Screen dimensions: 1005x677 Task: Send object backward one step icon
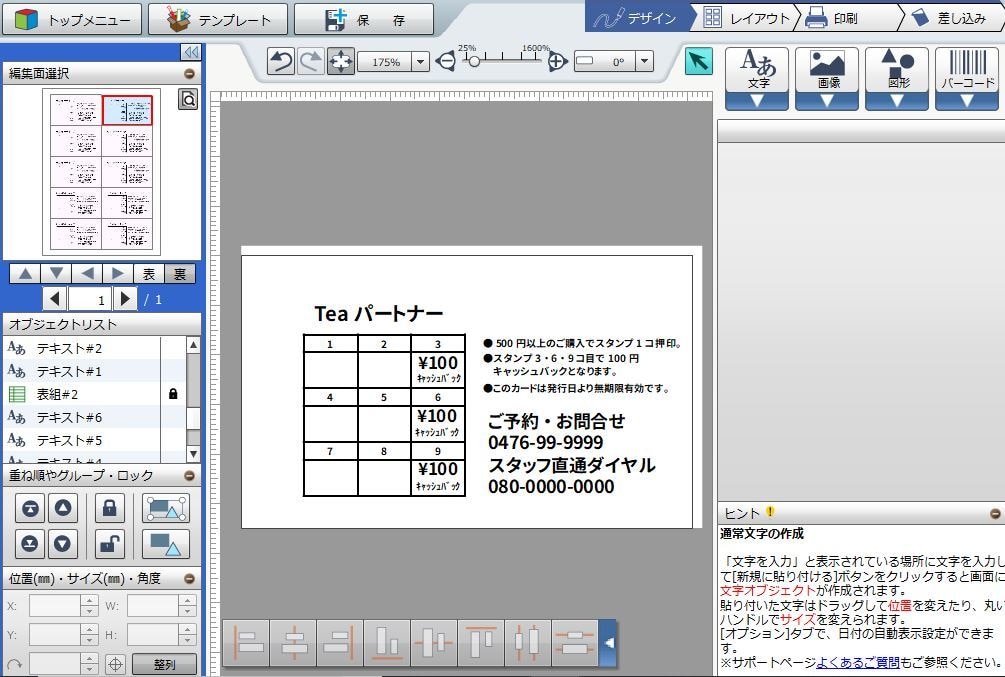[63, 544]
